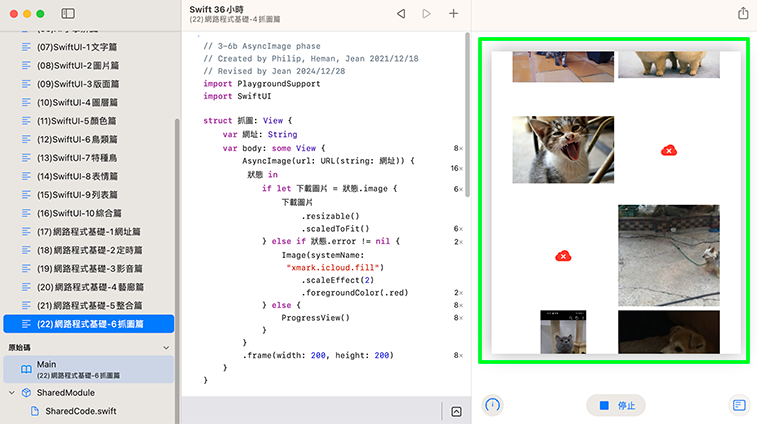This screenshot has width=757, height=424.
Task: Collapse the SharedModule folder
Action: [x=12, y=393]
